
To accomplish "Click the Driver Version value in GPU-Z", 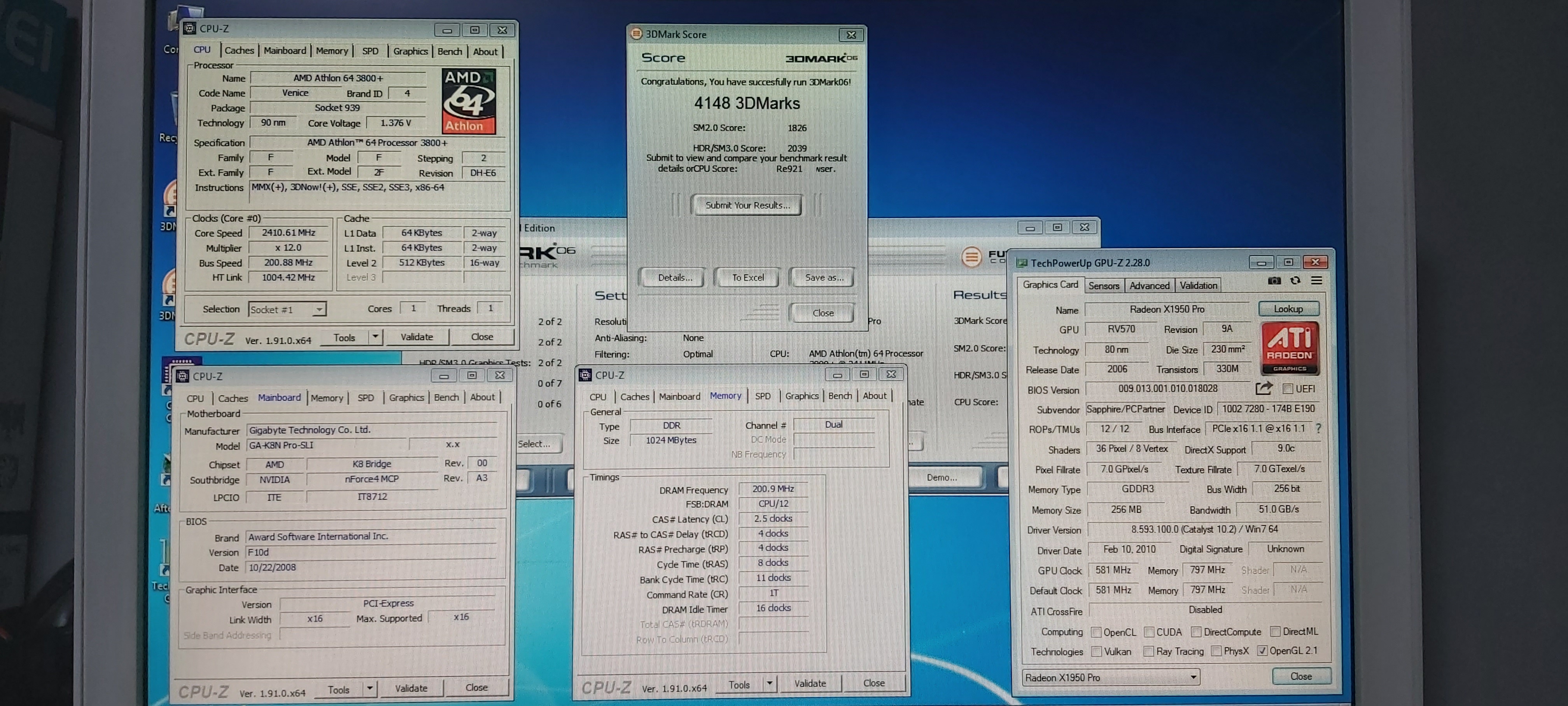I will click(x=1204, y=529).
